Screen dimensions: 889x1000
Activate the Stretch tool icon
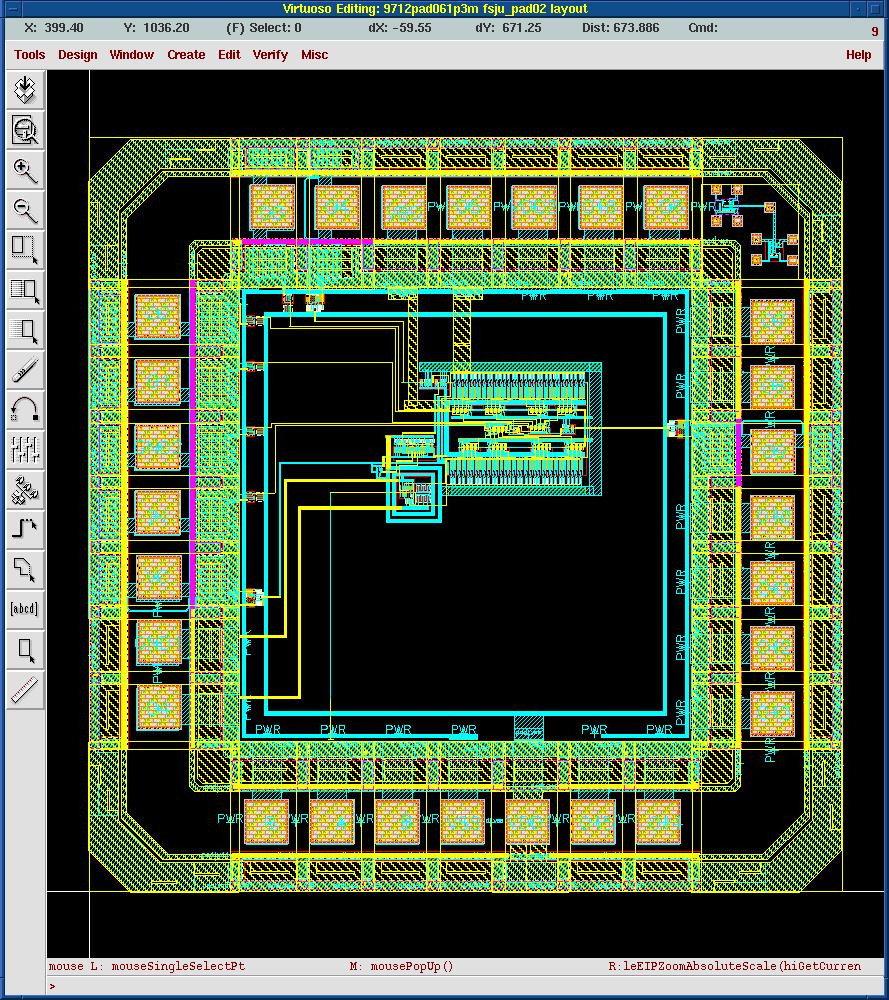tap(25, 250)
